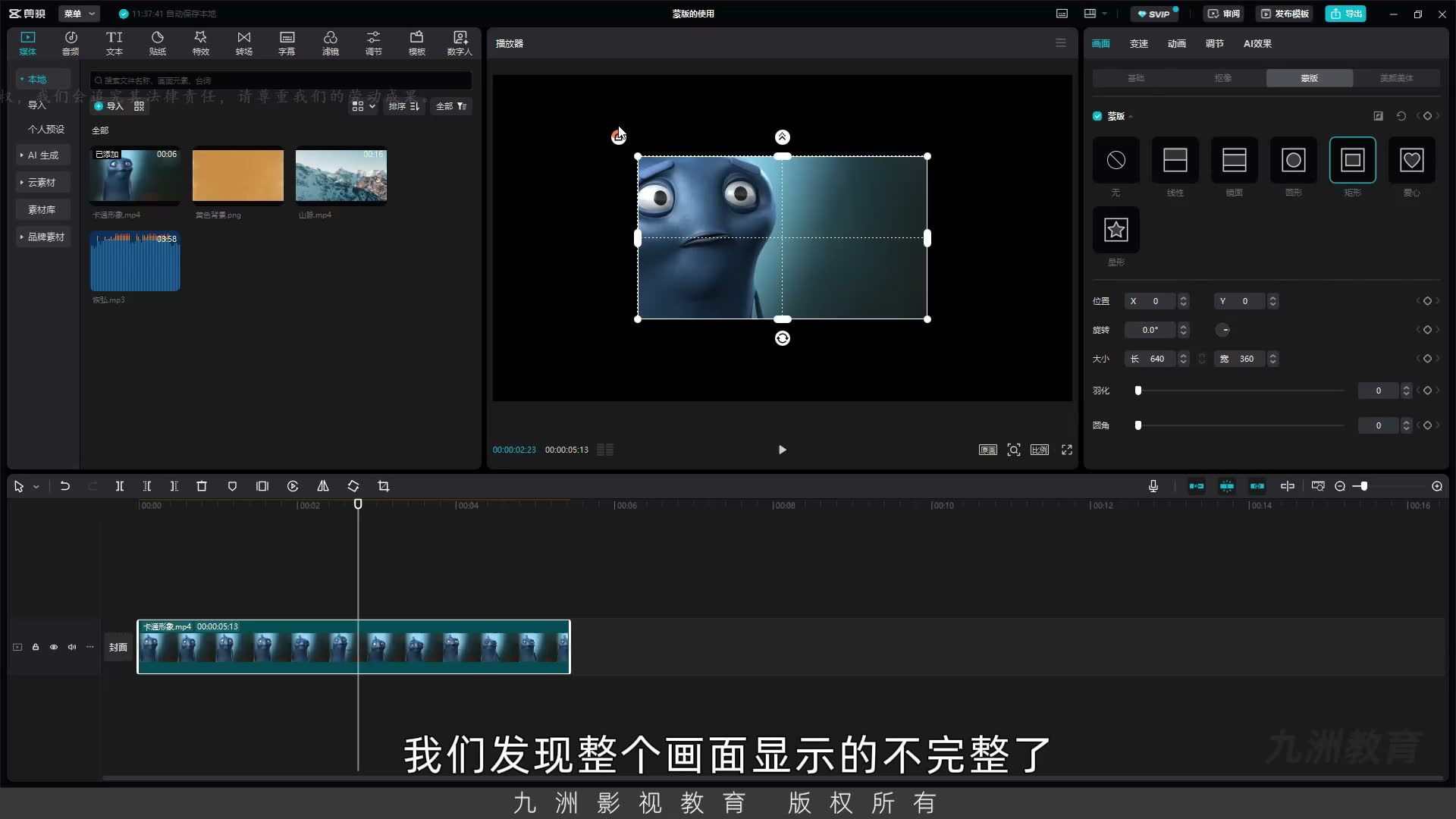Delete selected clip with trash icon

click(202, 486)
